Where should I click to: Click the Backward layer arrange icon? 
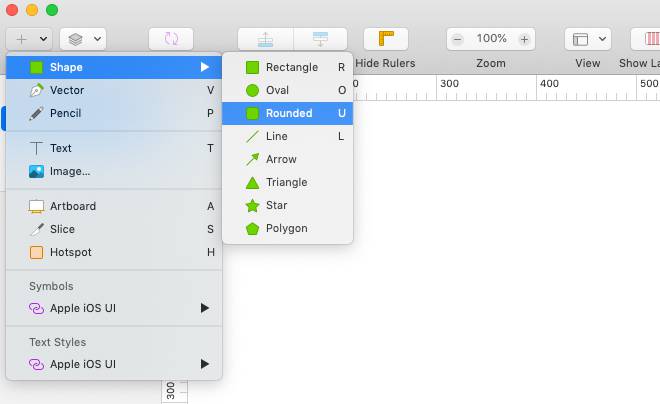coord(320,39)
